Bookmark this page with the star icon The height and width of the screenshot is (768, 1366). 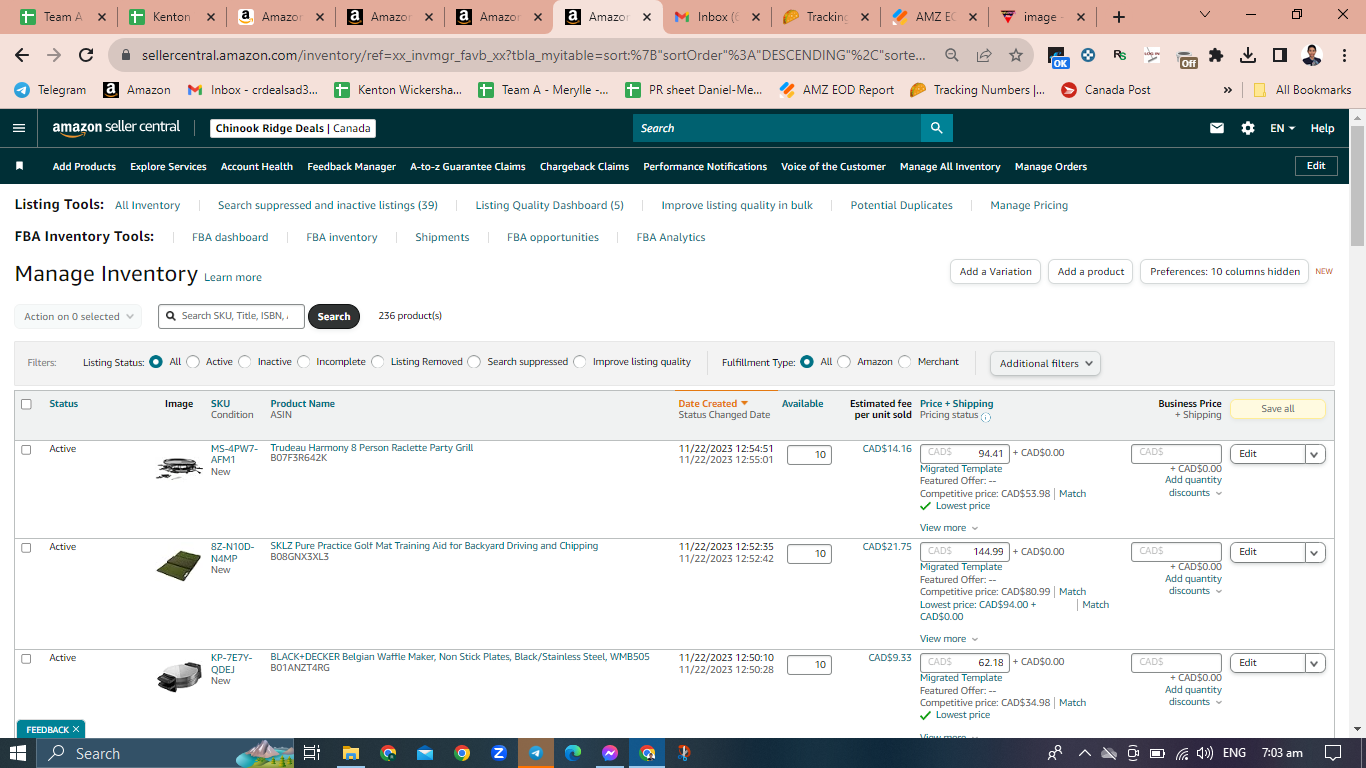point(1015,56)
